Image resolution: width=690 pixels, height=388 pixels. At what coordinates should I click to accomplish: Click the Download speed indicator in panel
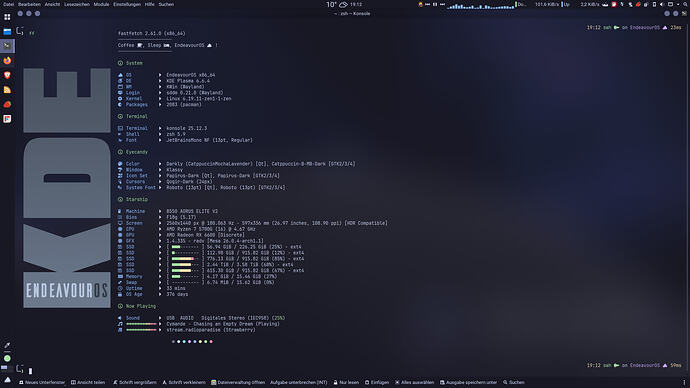[537, 4]
